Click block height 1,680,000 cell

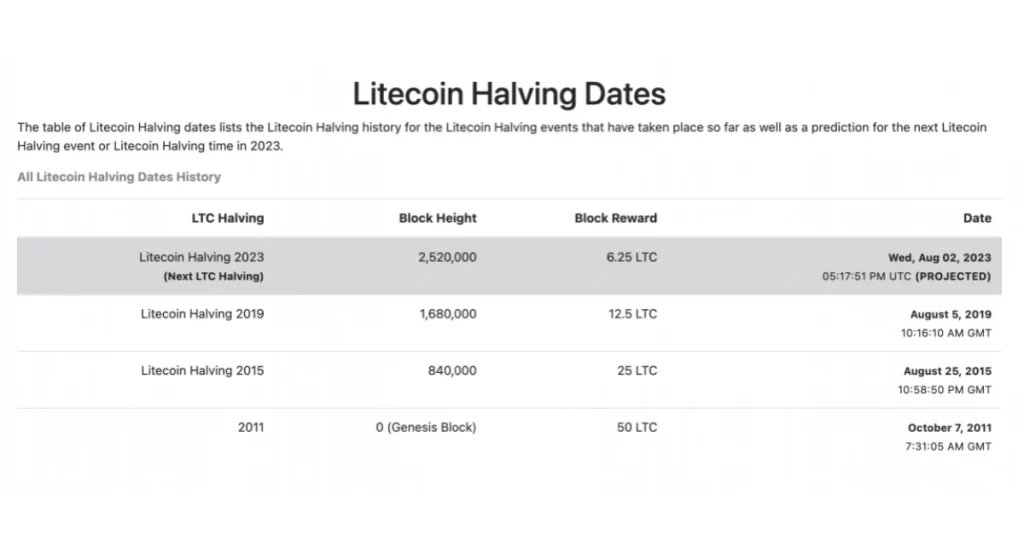pos(448,314)
